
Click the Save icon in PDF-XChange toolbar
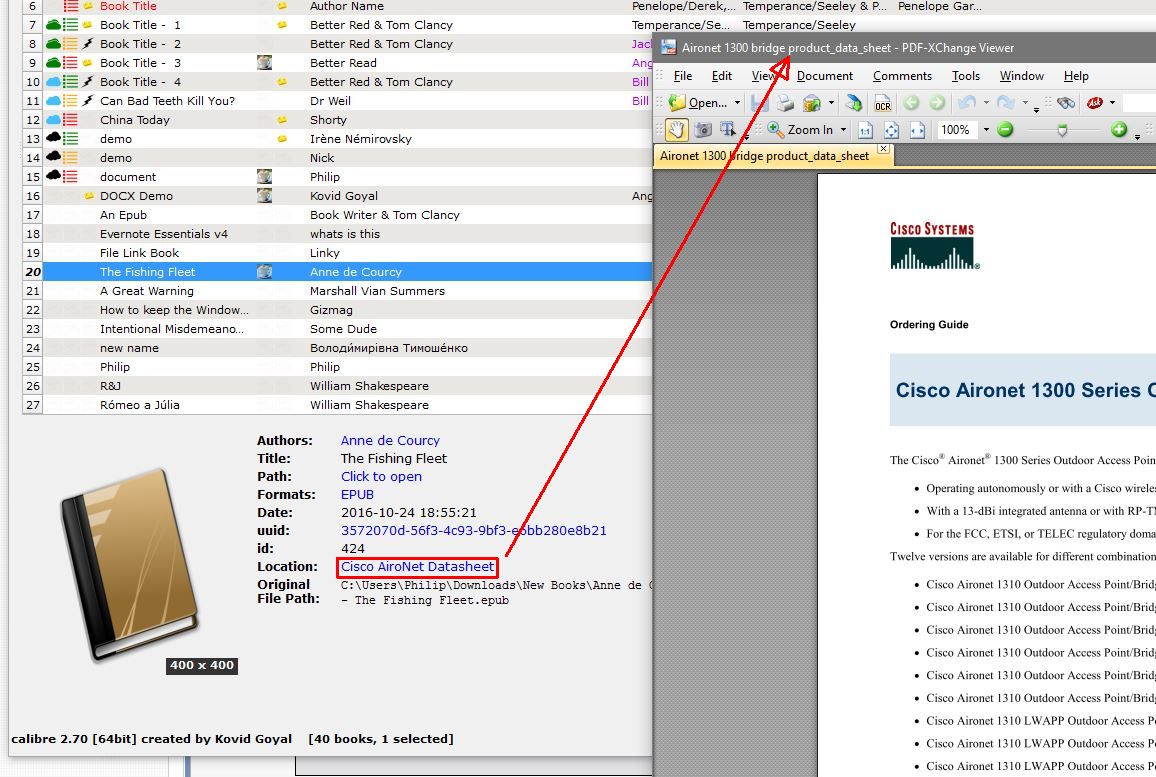tap(759, 103)
